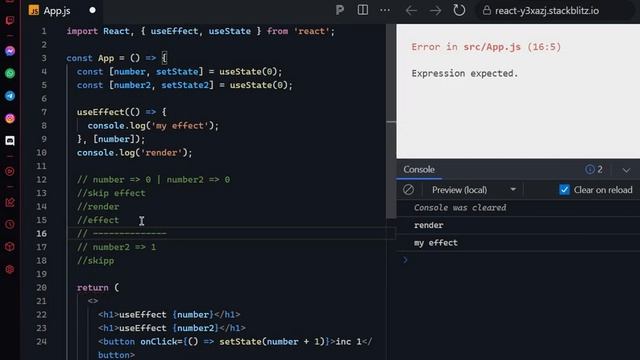
Task: Open WhatsApp from the sidebar
Action: click(x=10, y=73)
